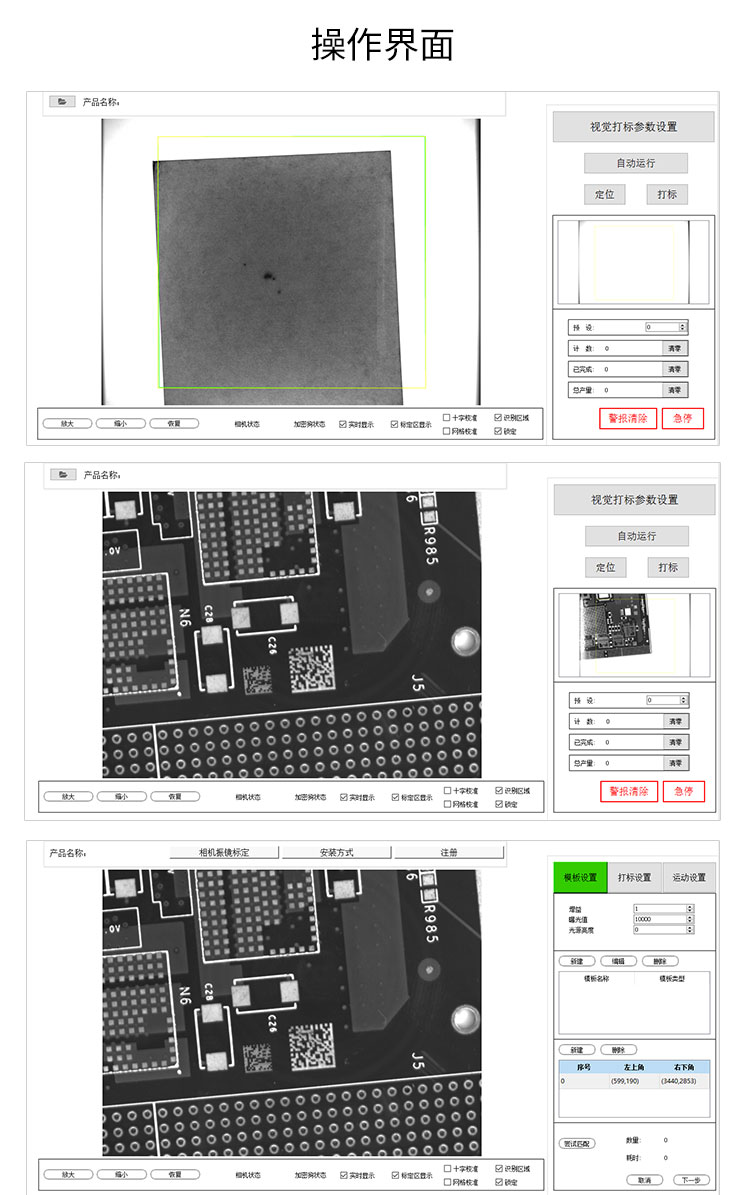750x1195 pixels.
Task: Uncheck 识别区域 below the gray plate image
Action: click(x=499, y=418)
